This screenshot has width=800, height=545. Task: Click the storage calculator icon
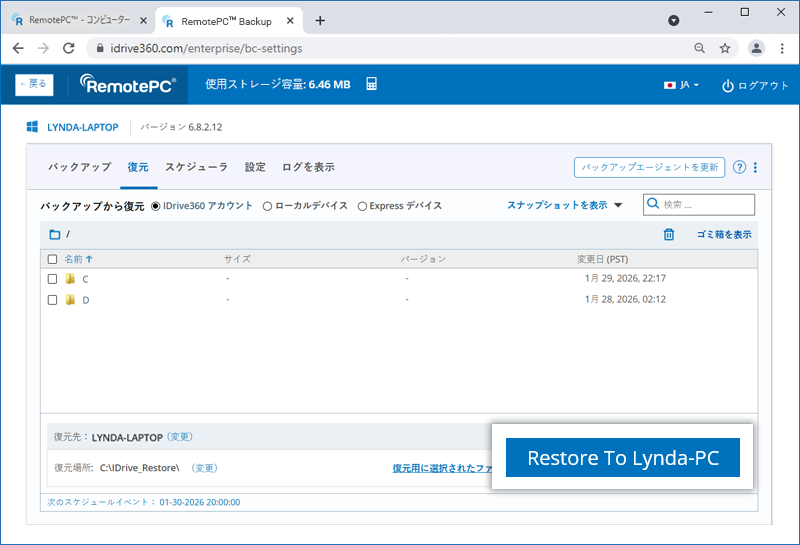point(371,84)
